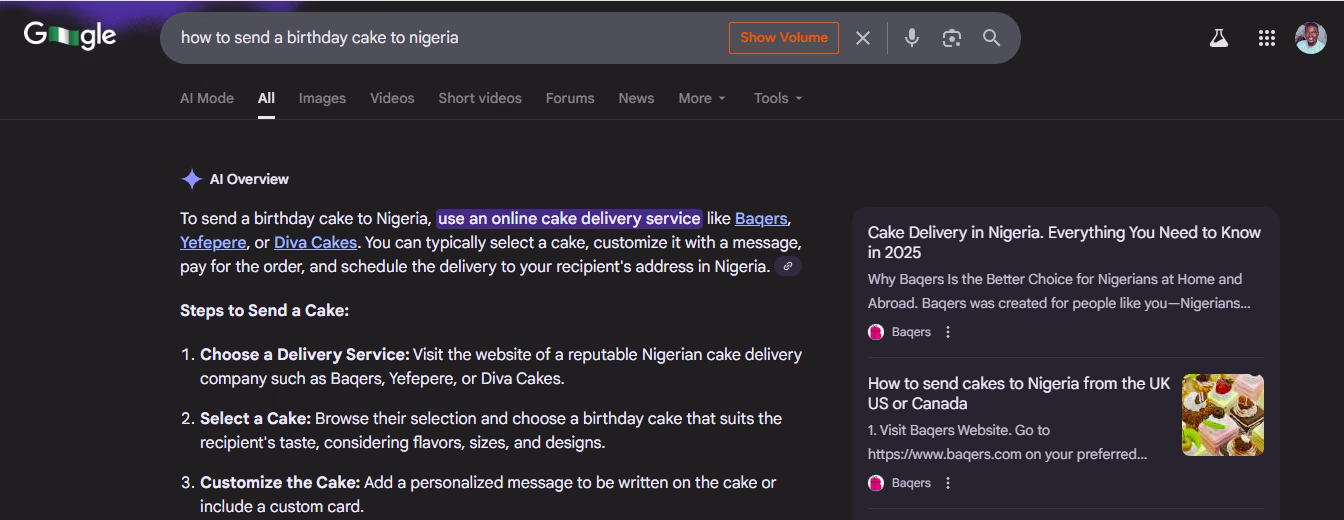Open the Forums tab
Screen dimensions: 1344x520
coord(570,98)
